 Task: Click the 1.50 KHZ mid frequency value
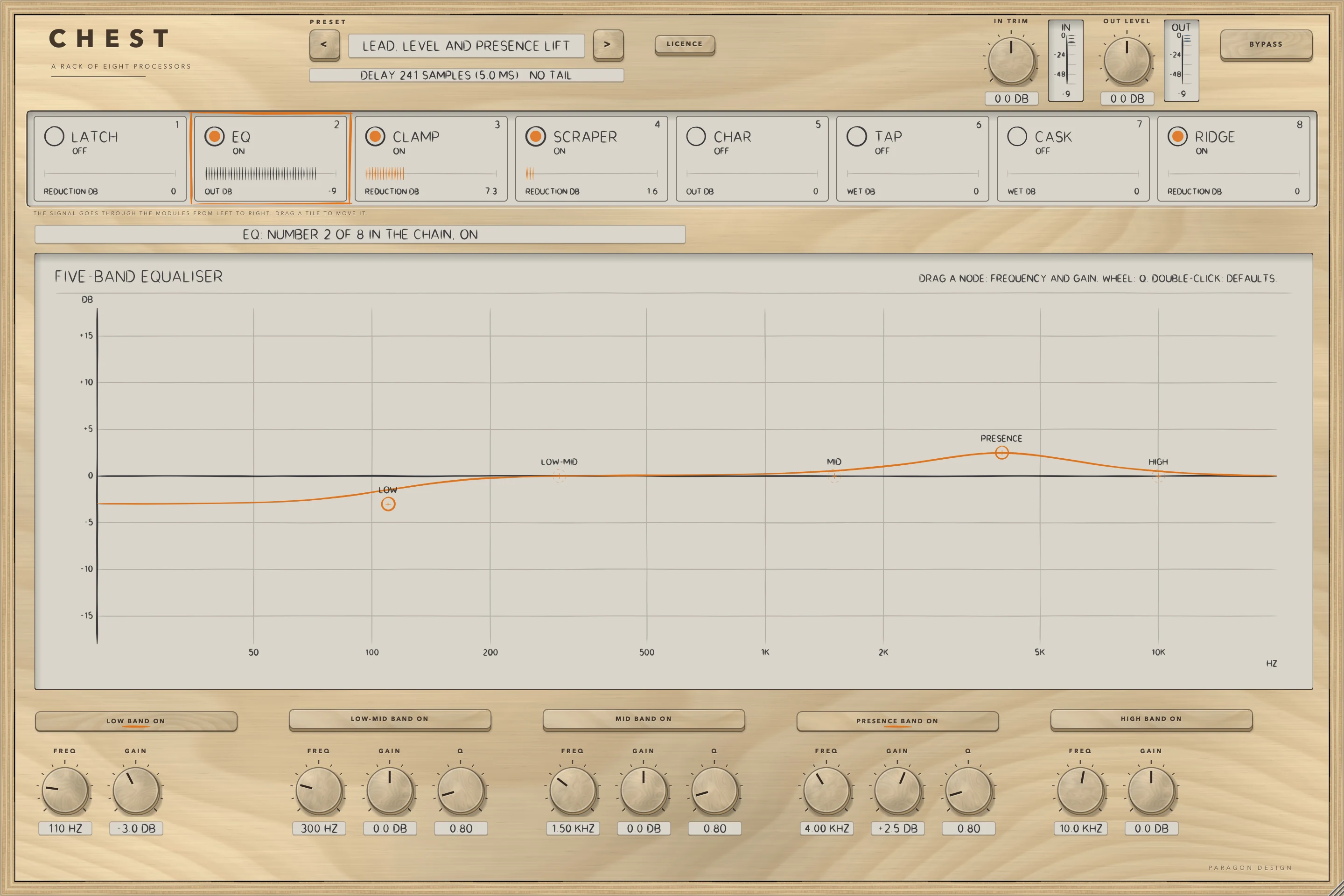click(573, 829)
